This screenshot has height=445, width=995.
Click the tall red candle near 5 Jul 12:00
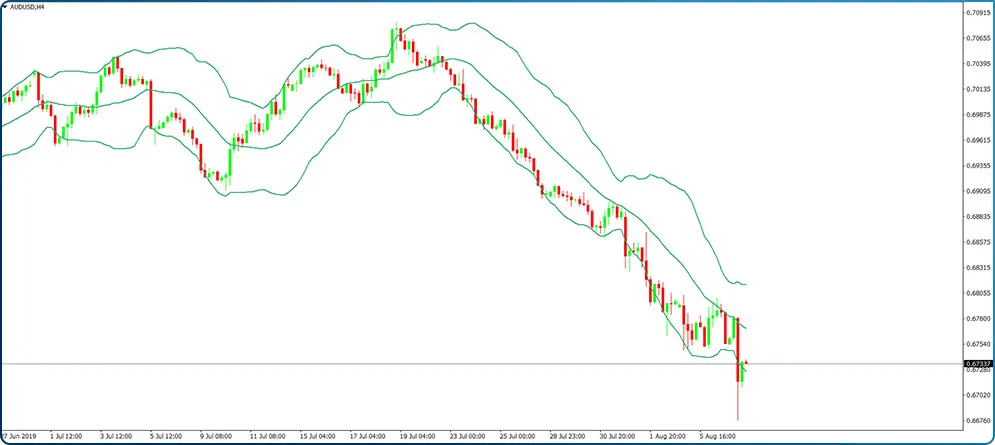[x=150, y=105]
